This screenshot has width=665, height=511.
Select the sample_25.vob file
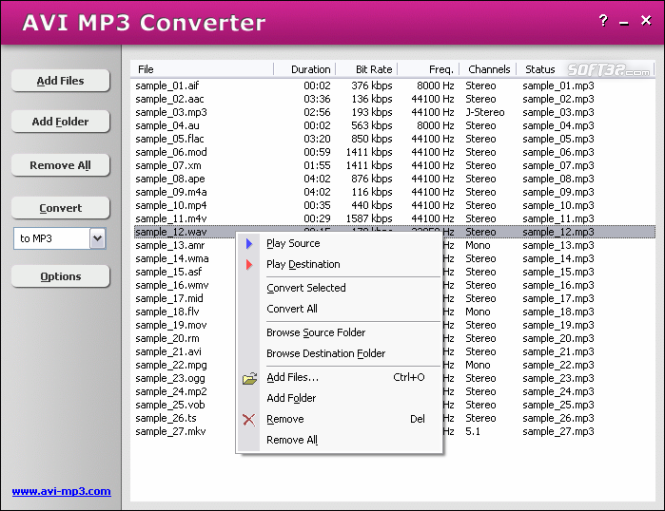point(170,405)
